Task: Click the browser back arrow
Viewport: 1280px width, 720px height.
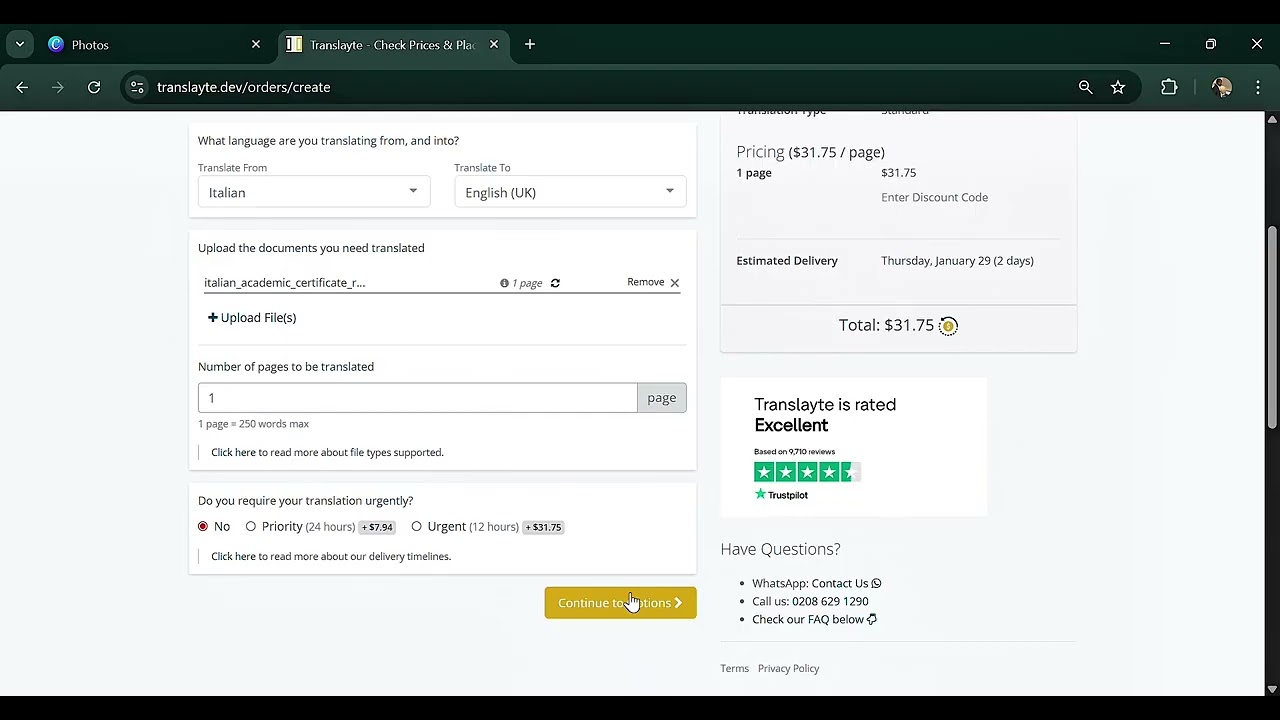Action: tap(22, 87)
